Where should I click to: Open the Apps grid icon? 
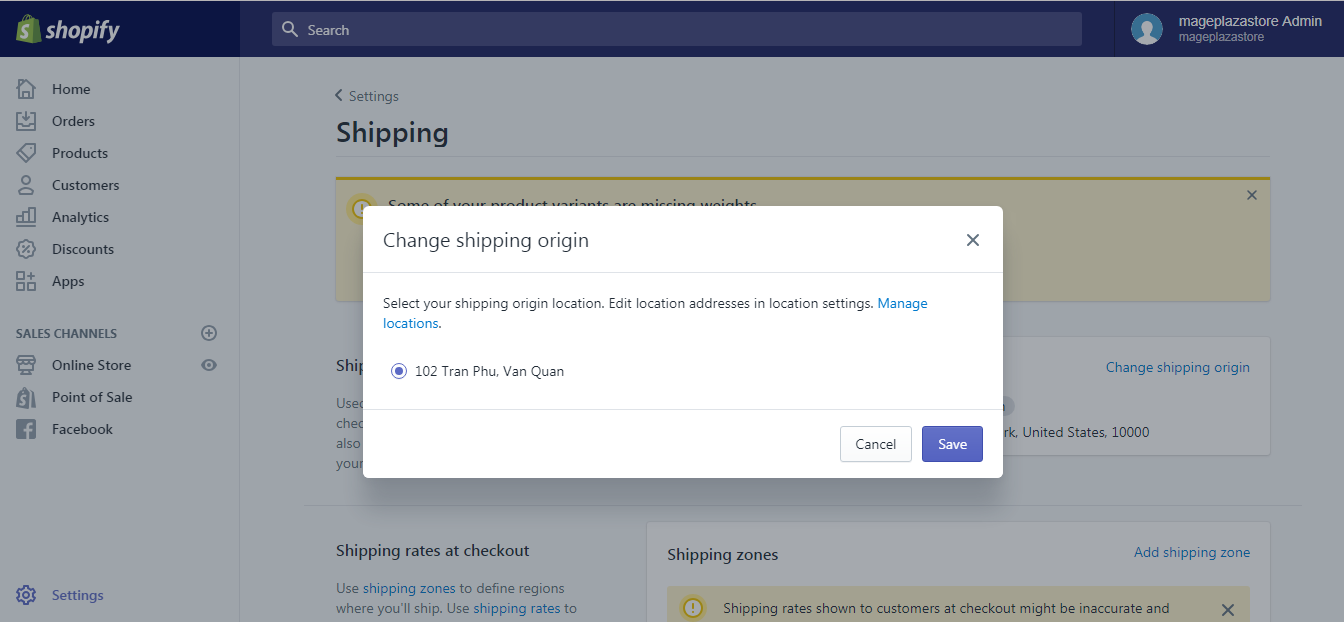26,281
